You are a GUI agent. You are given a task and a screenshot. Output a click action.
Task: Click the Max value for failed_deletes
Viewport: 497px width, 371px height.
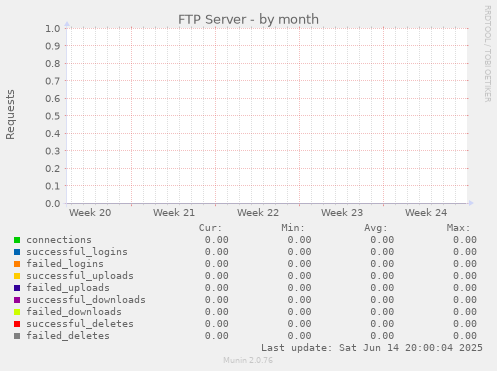click(465, 336)
